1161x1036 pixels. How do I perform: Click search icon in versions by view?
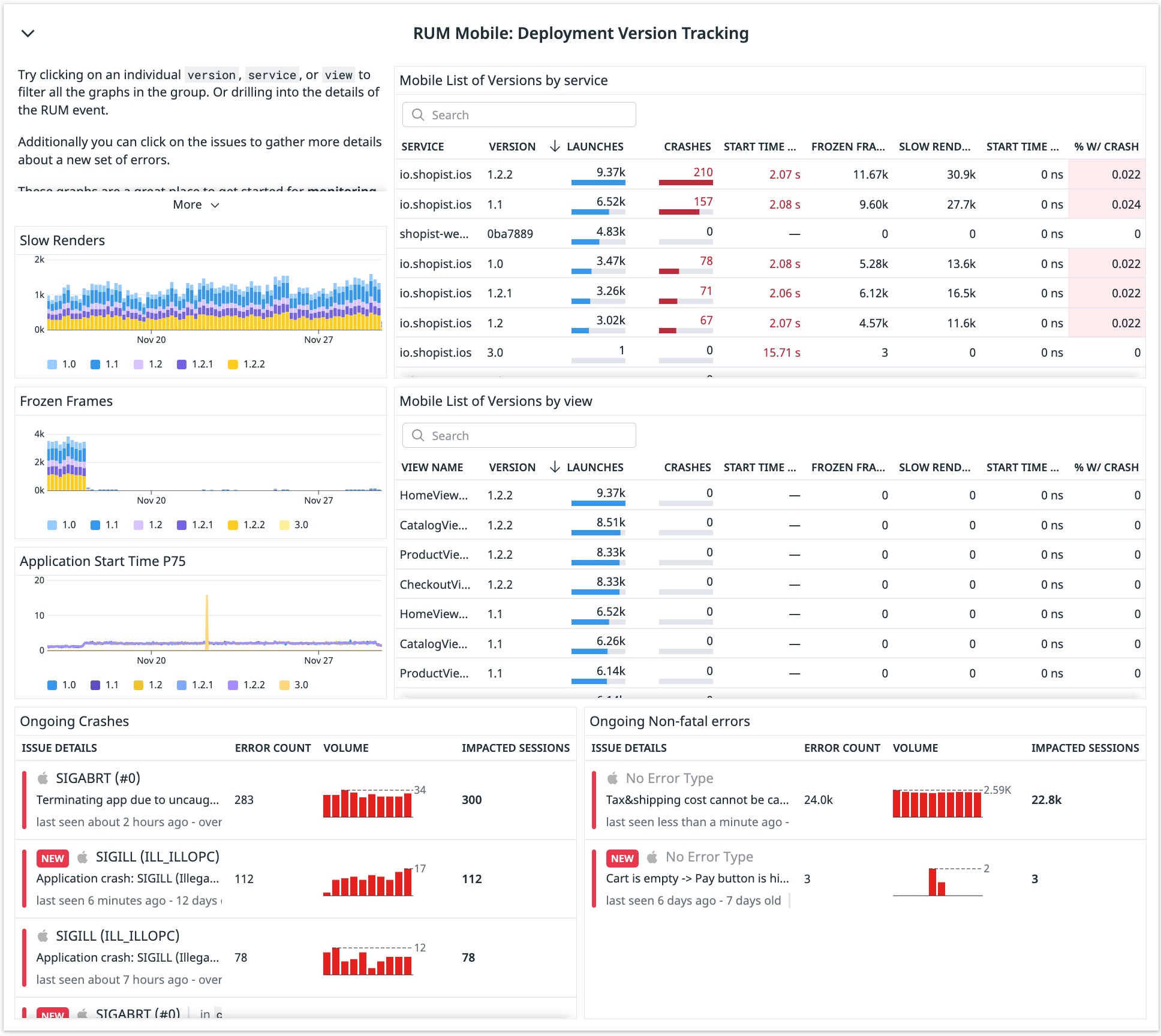point(418,435)
